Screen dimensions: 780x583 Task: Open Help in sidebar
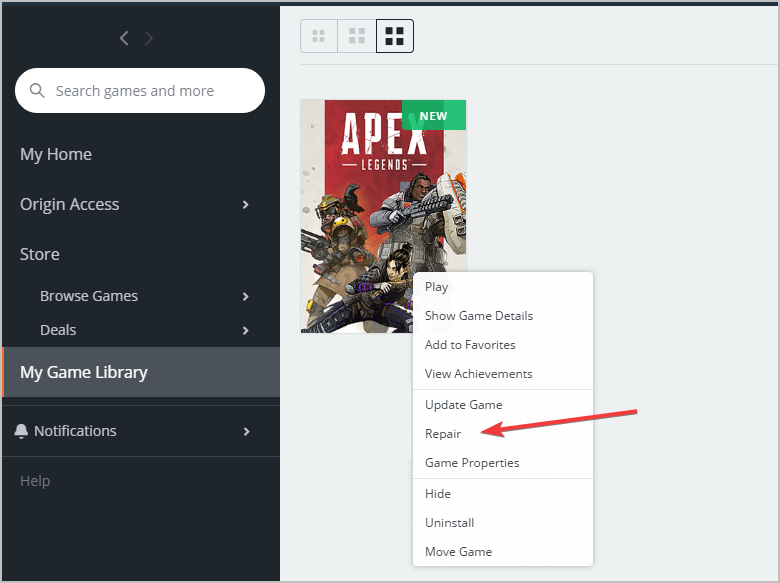coord(35,481)
